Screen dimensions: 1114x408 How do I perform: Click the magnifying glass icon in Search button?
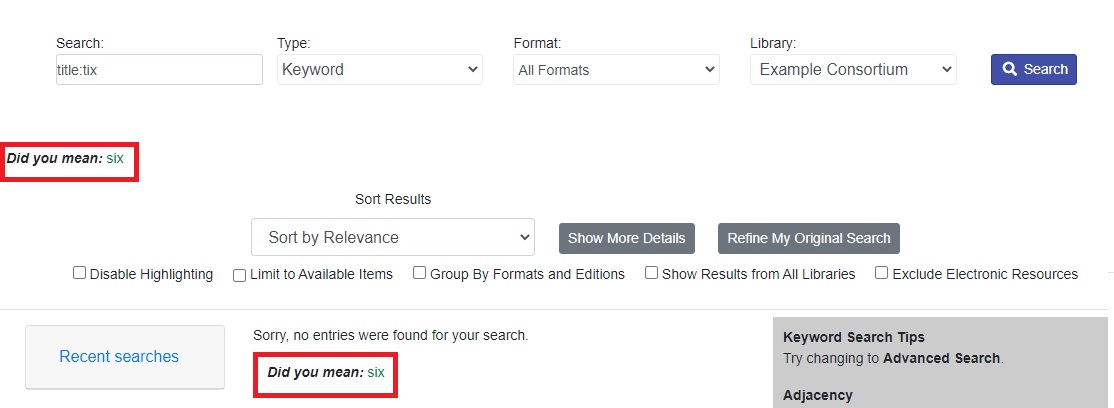coord(1010,69)
